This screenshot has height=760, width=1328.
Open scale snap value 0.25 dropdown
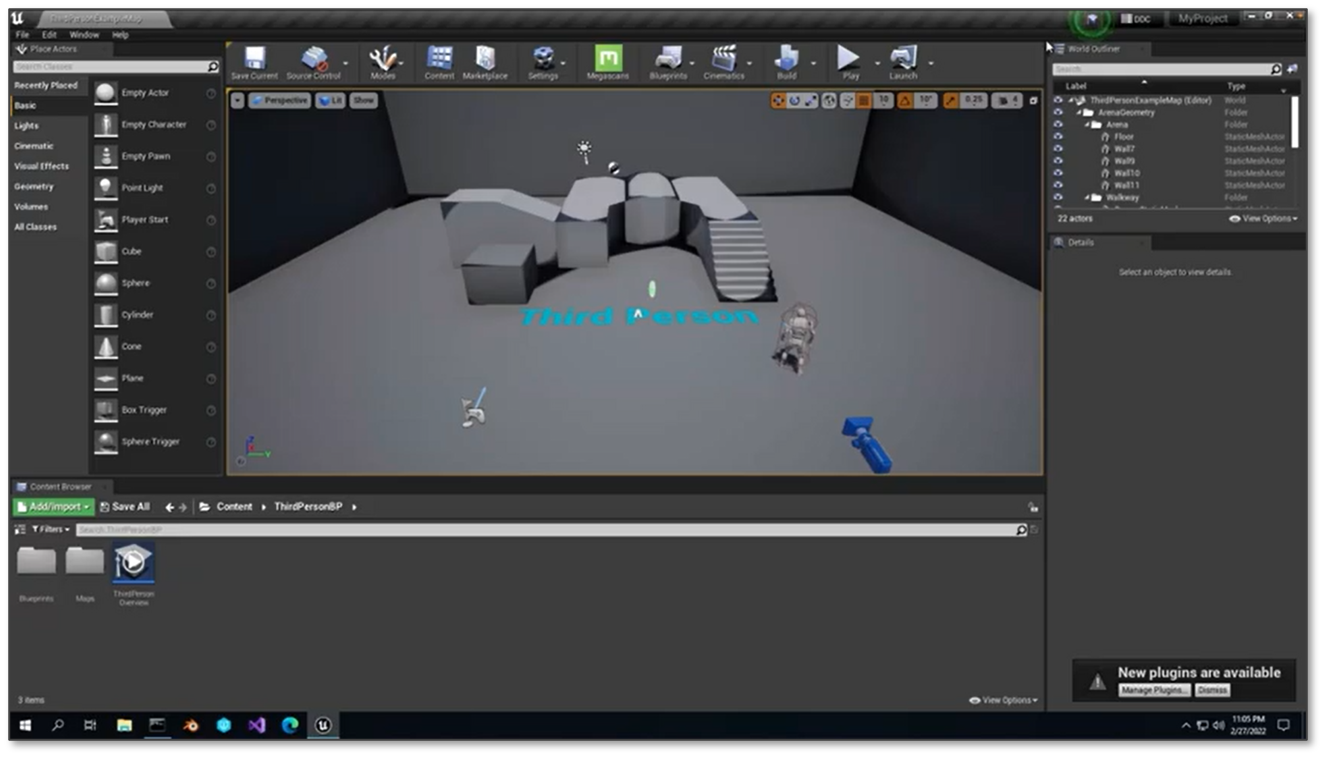point(974,101)
